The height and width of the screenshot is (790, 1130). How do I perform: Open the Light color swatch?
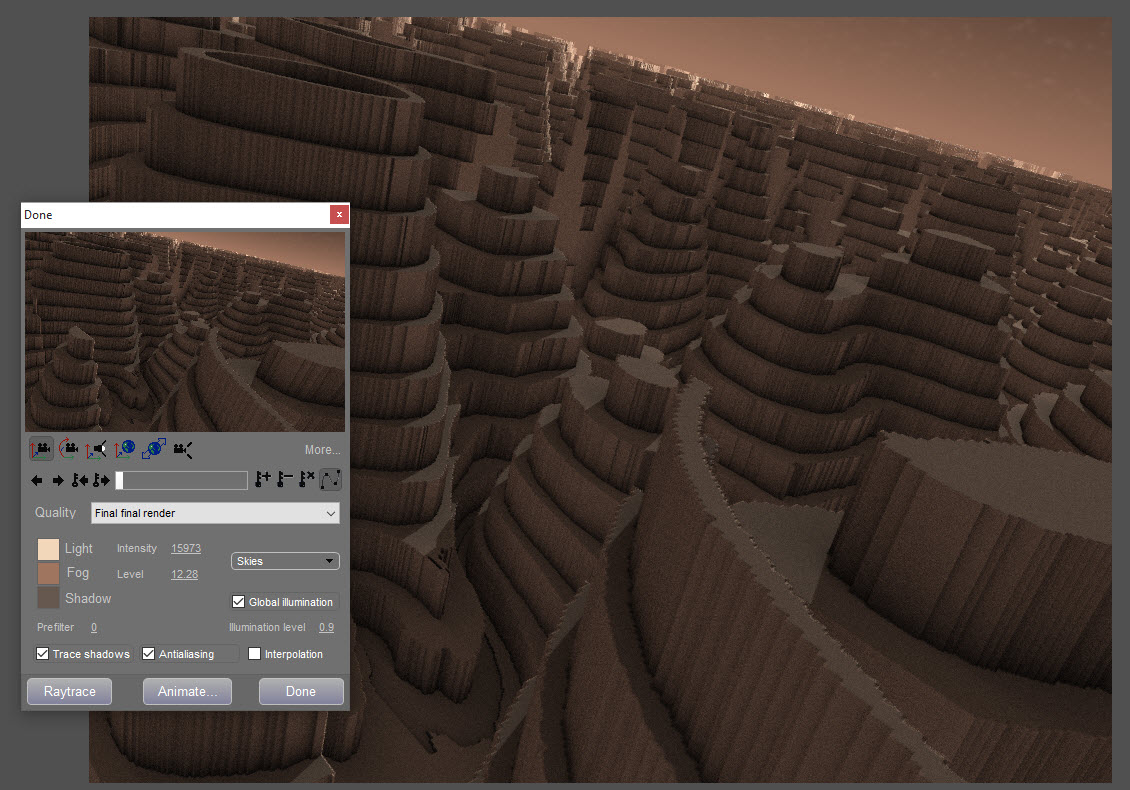pyautogui.click(x=48, y=549)
